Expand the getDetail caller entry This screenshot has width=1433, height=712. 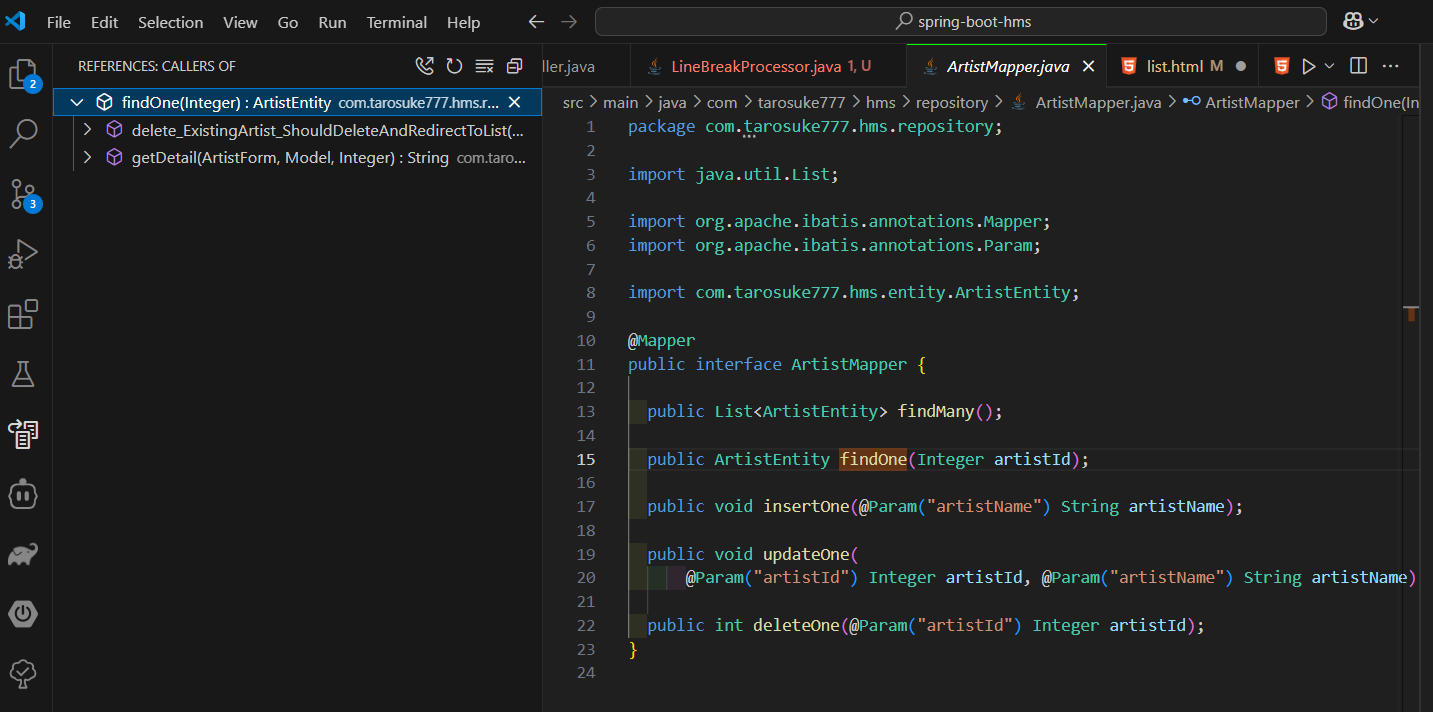[x=87, y=157]
